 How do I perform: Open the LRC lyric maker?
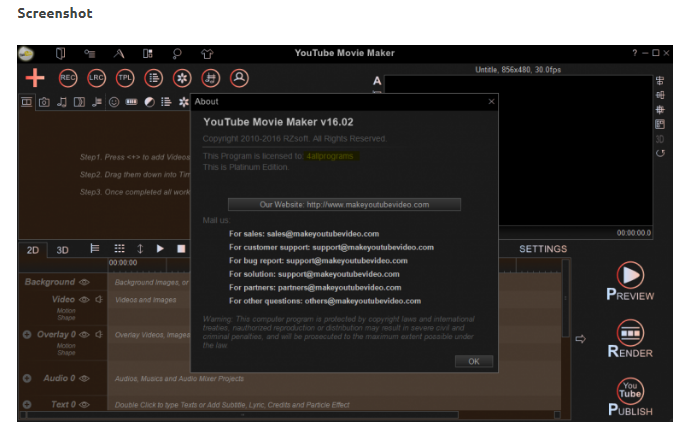tap(96, 78)
